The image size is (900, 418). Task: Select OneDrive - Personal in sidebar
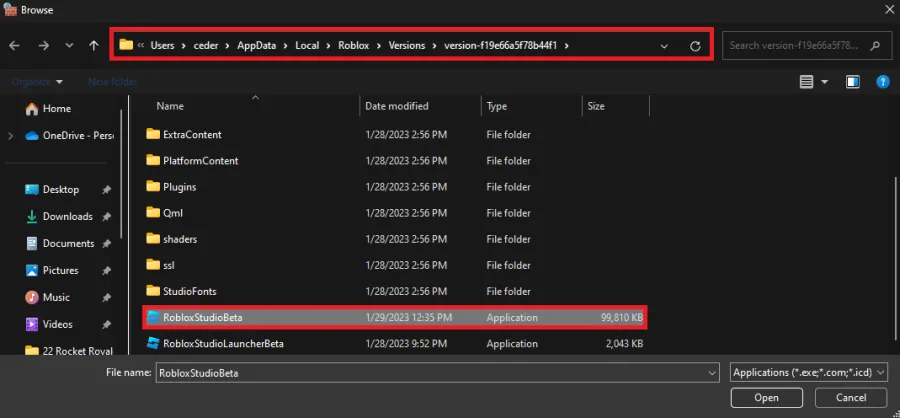click(x=69, y=136)
